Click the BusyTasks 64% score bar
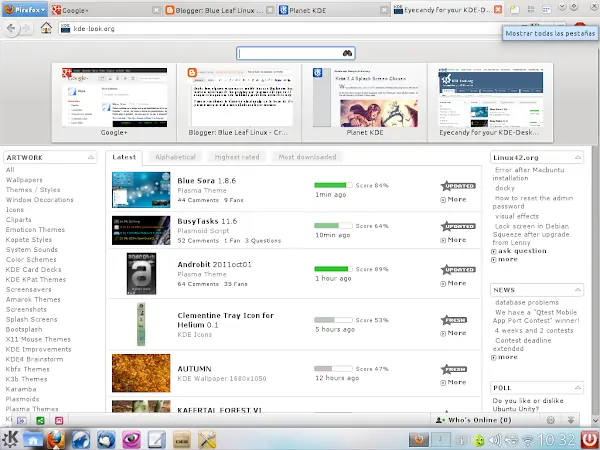 click(x=333, y=226)
